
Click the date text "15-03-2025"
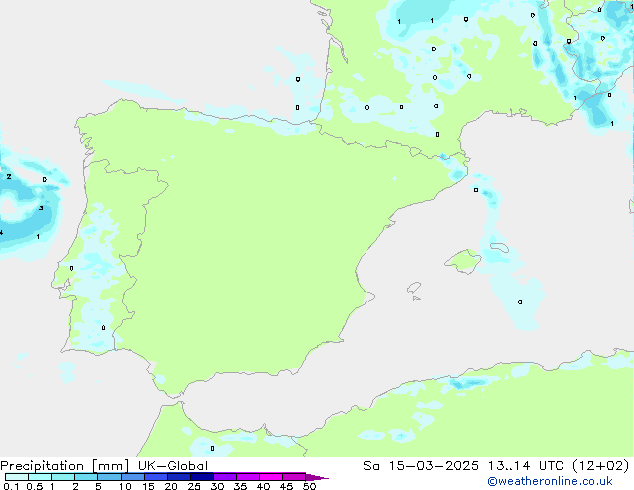pyautogui.click(x=433, y=466)
